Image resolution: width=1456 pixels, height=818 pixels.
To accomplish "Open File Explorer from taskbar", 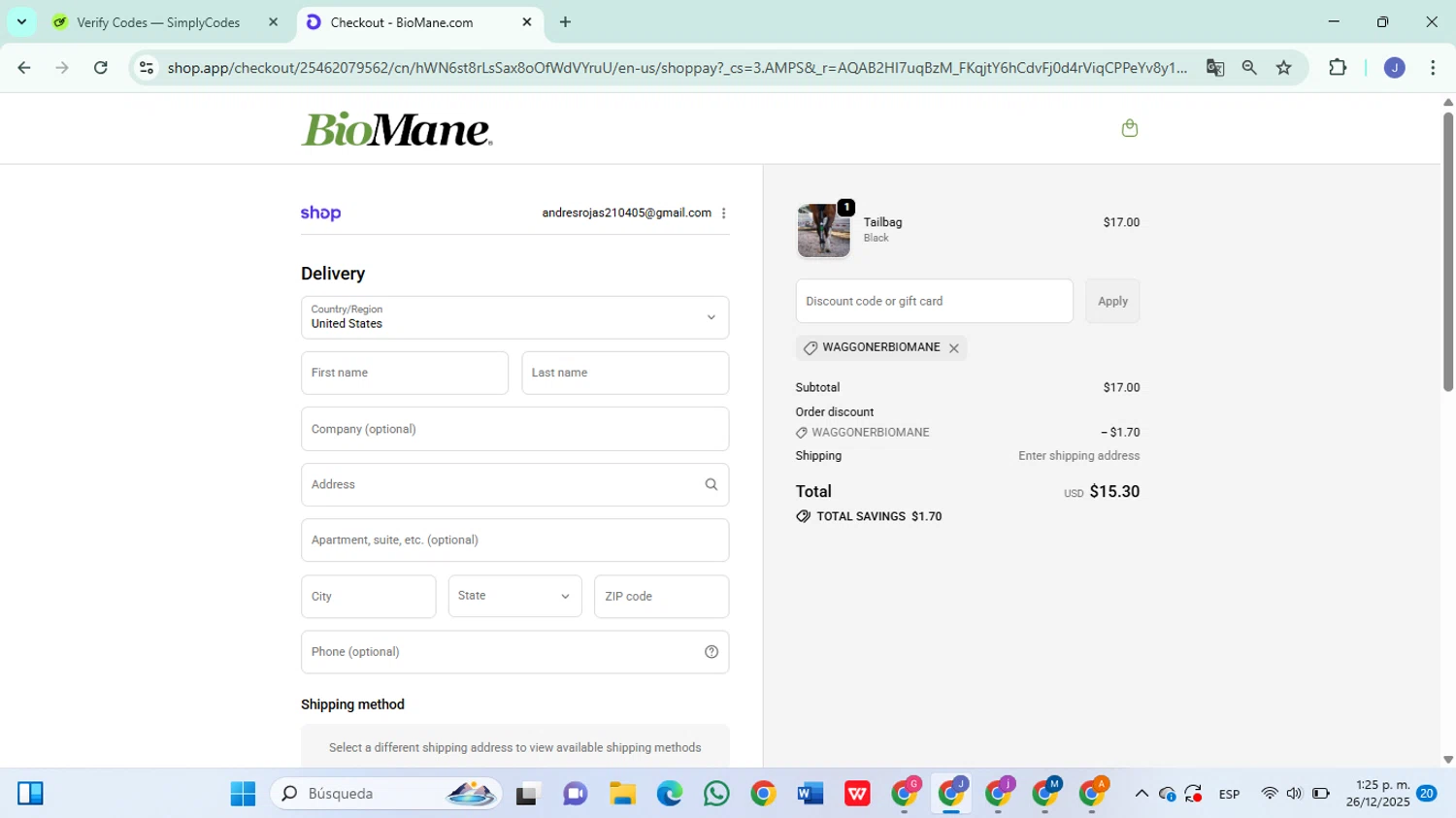I will click(x=622, y=794).
